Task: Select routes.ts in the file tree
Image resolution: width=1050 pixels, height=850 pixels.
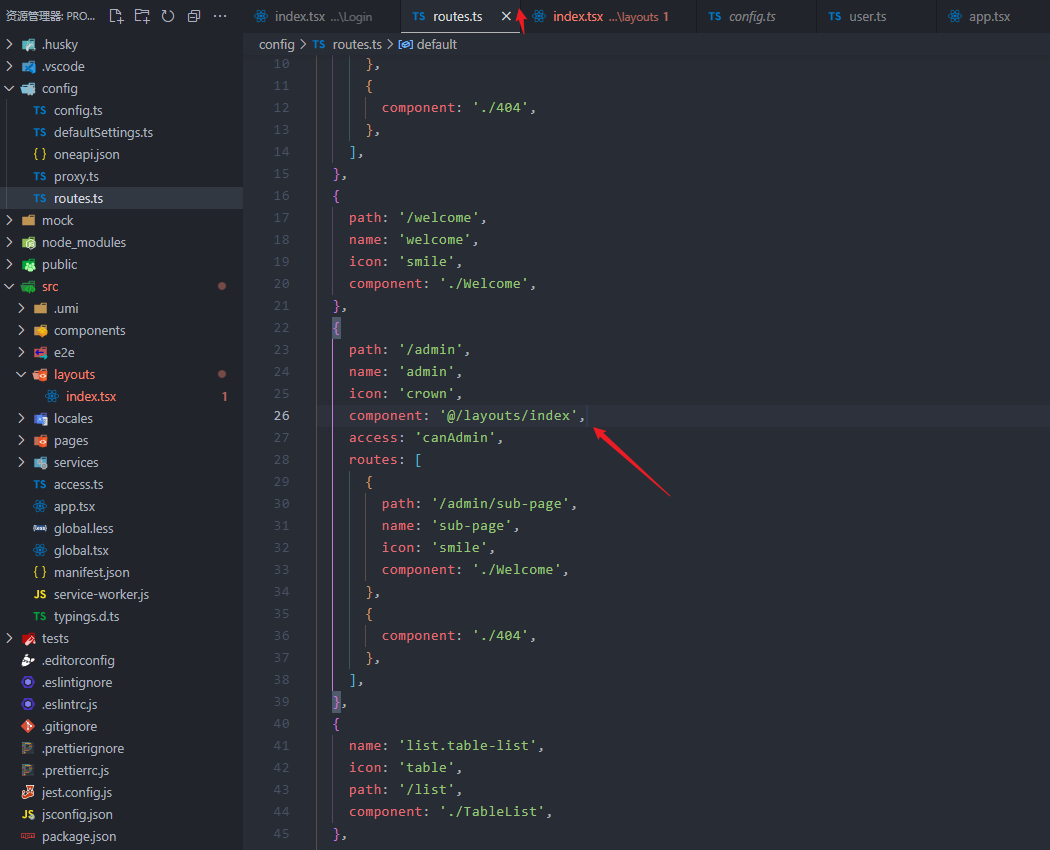Action: [121, 198]
